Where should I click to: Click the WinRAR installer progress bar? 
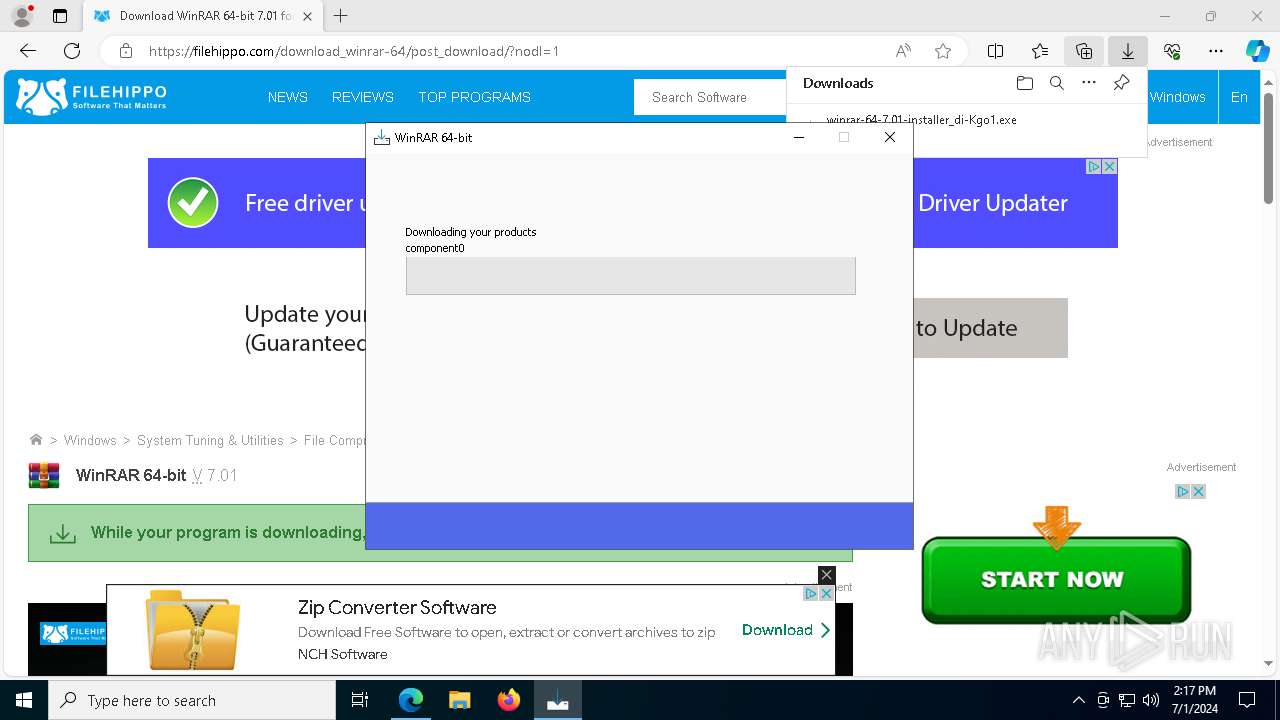631,276
